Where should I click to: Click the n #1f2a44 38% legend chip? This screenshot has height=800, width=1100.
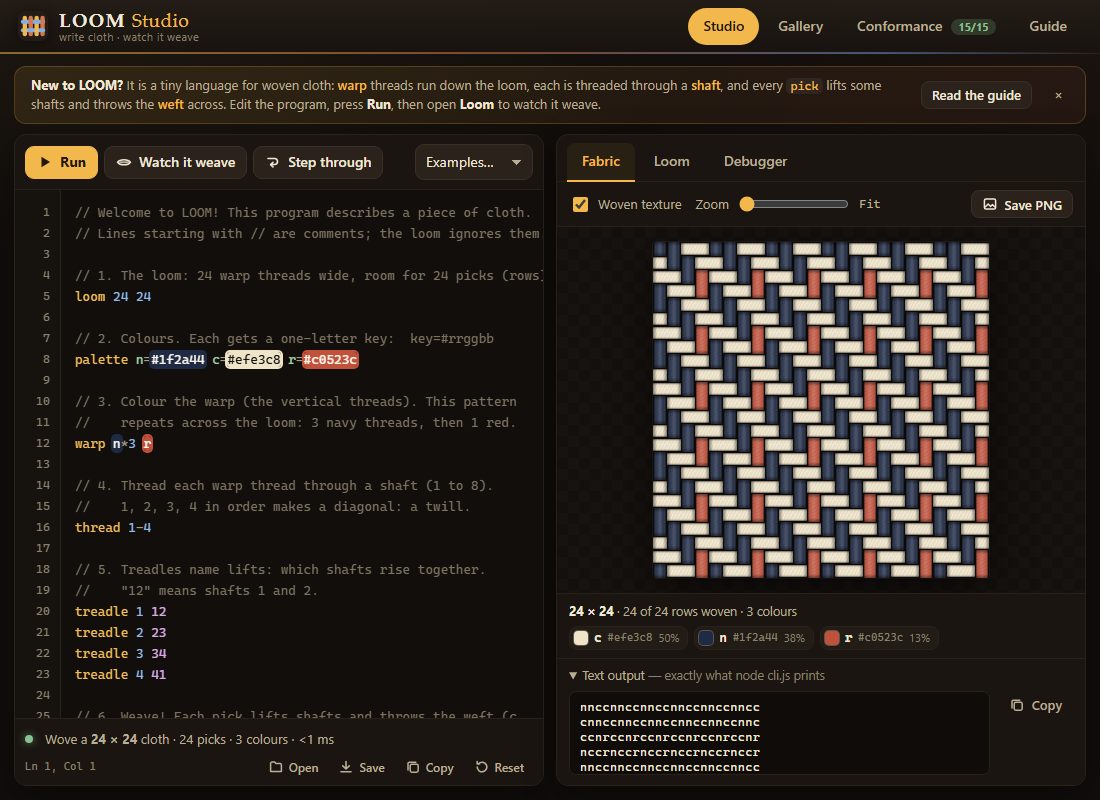(753, 637)
